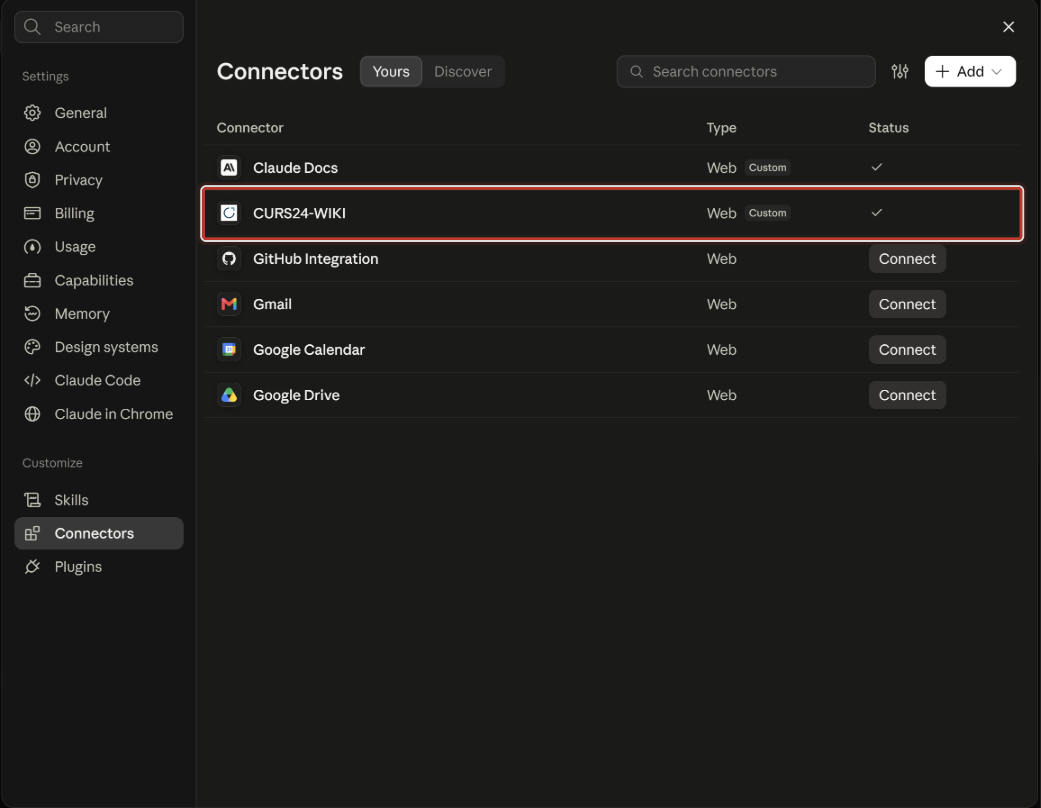Focus the Search connectors field
This screenshot has width=1041, height=808.
[746, 71]
